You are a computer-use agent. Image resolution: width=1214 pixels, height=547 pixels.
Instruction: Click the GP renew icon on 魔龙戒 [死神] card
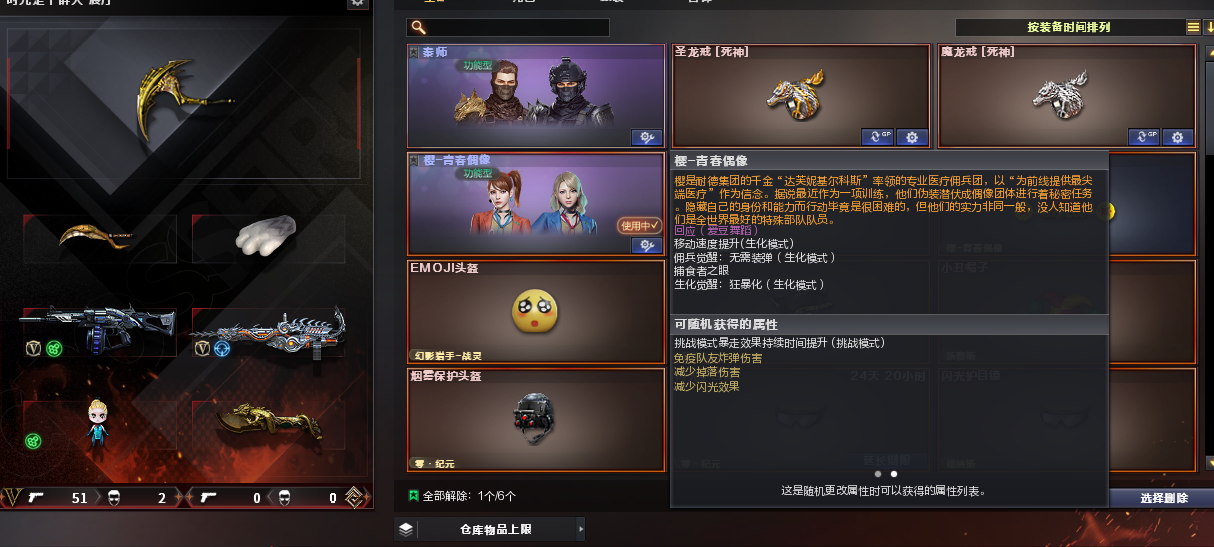pos(1144,137)
